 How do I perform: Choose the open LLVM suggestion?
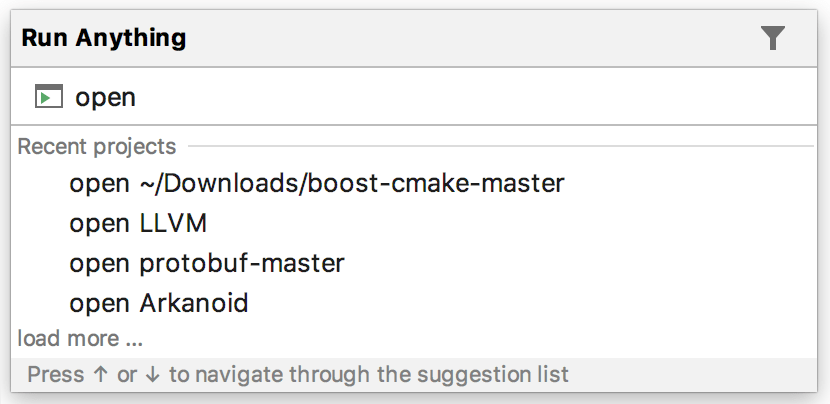(138, 223)
